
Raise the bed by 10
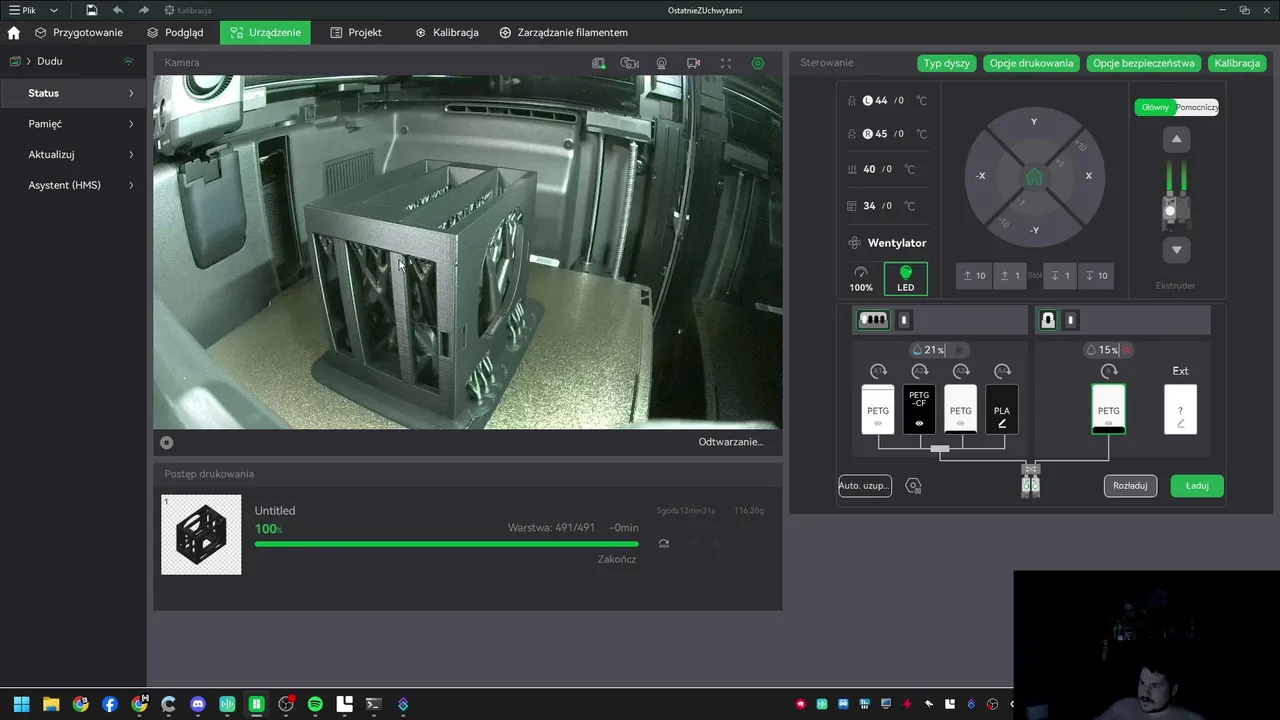tap(974, 276)
